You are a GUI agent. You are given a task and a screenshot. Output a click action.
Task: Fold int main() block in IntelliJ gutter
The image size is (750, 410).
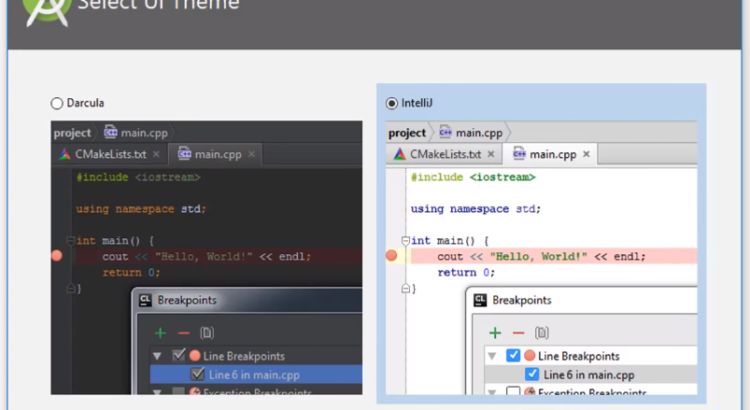[405, 241]
